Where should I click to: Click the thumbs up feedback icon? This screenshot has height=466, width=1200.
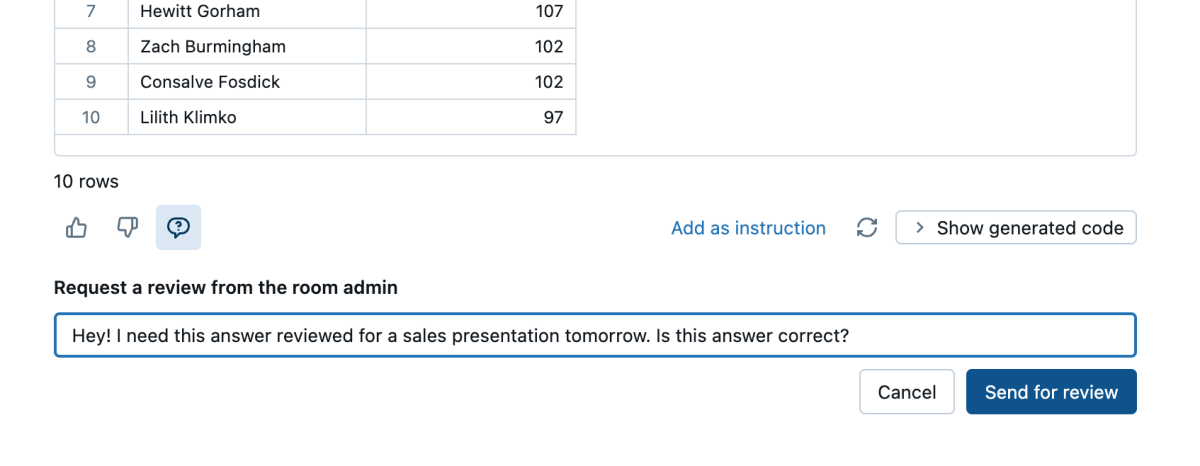tap(76, 228)
